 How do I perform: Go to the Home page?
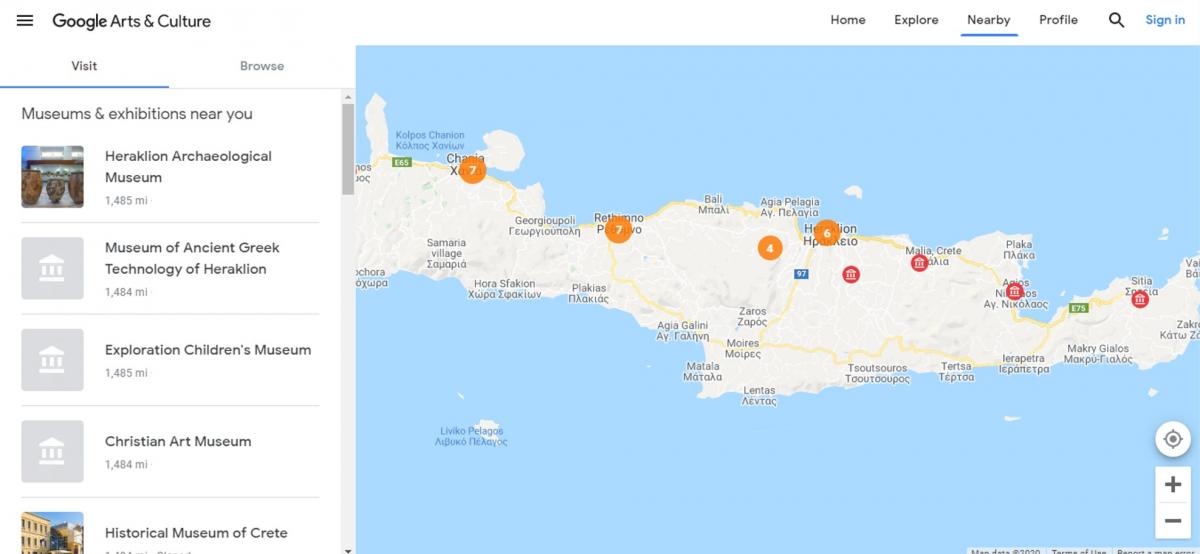pyautogui.click(x=848, y=20)
